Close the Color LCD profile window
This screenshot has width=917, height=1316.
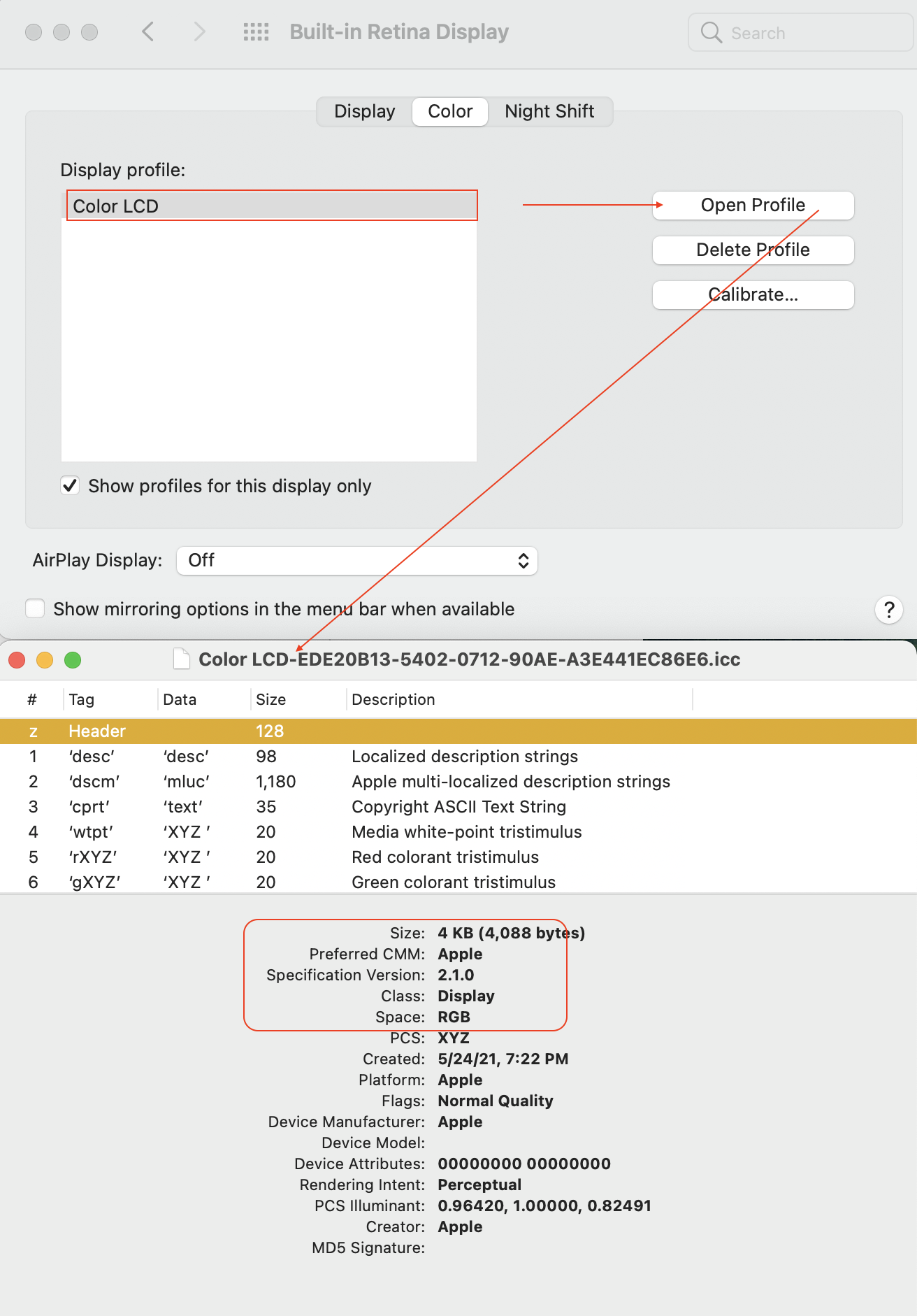(17, 660)
